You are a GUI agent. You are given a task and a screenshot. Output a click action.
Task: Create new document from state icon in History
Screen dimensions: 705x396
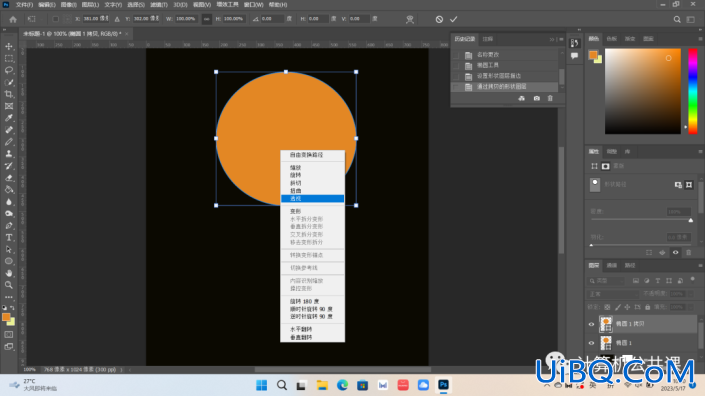[522, 98]
